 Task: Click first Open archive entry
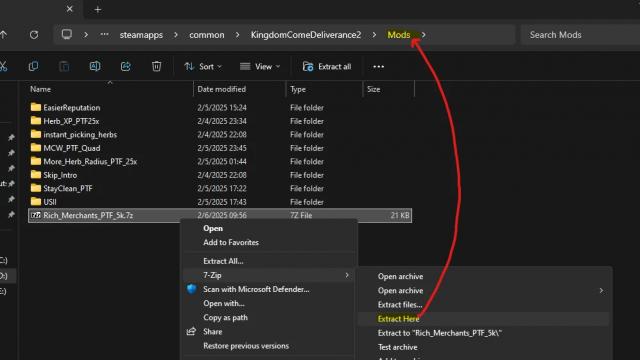(x=400, y=277)
